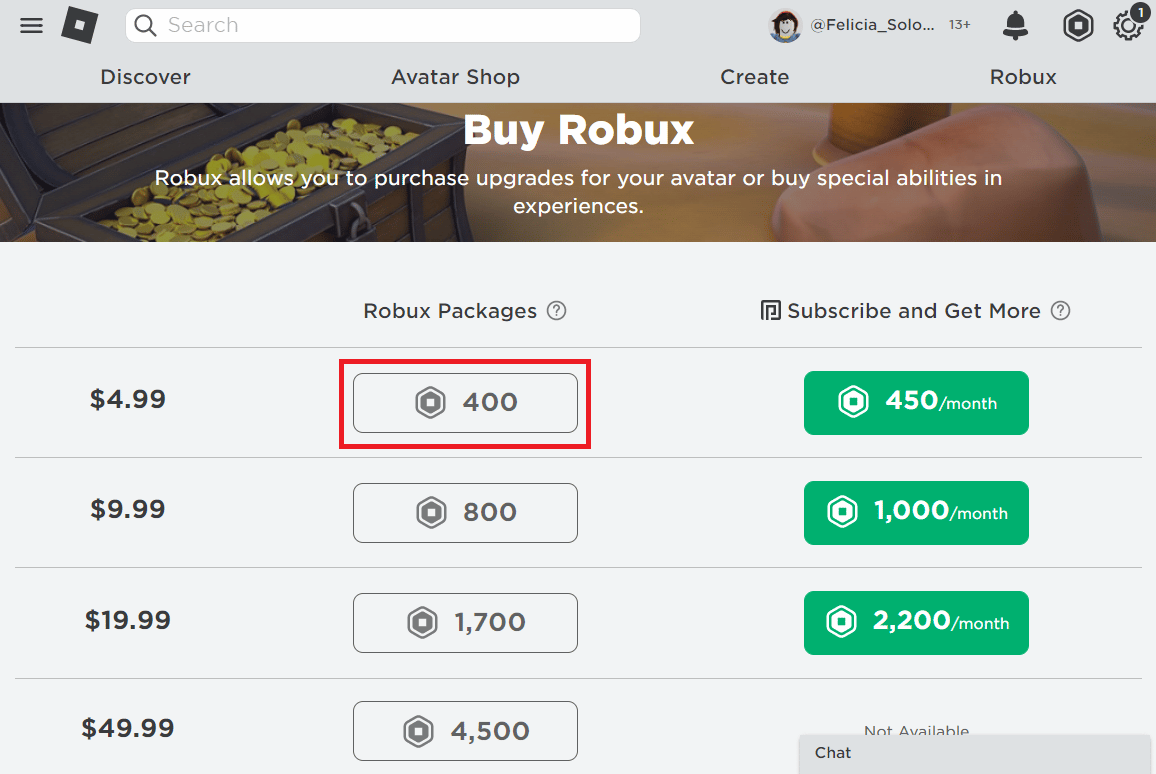
Task: Buy the highlighted 400 Robux package
Action: (465, 402)
